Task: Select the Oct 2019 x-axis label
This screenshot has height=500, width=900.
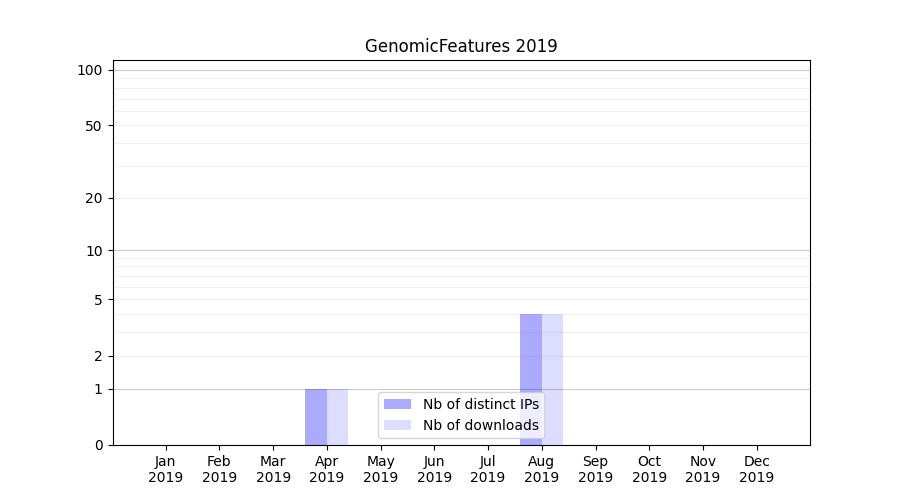Action: click(x=649, y=469)
